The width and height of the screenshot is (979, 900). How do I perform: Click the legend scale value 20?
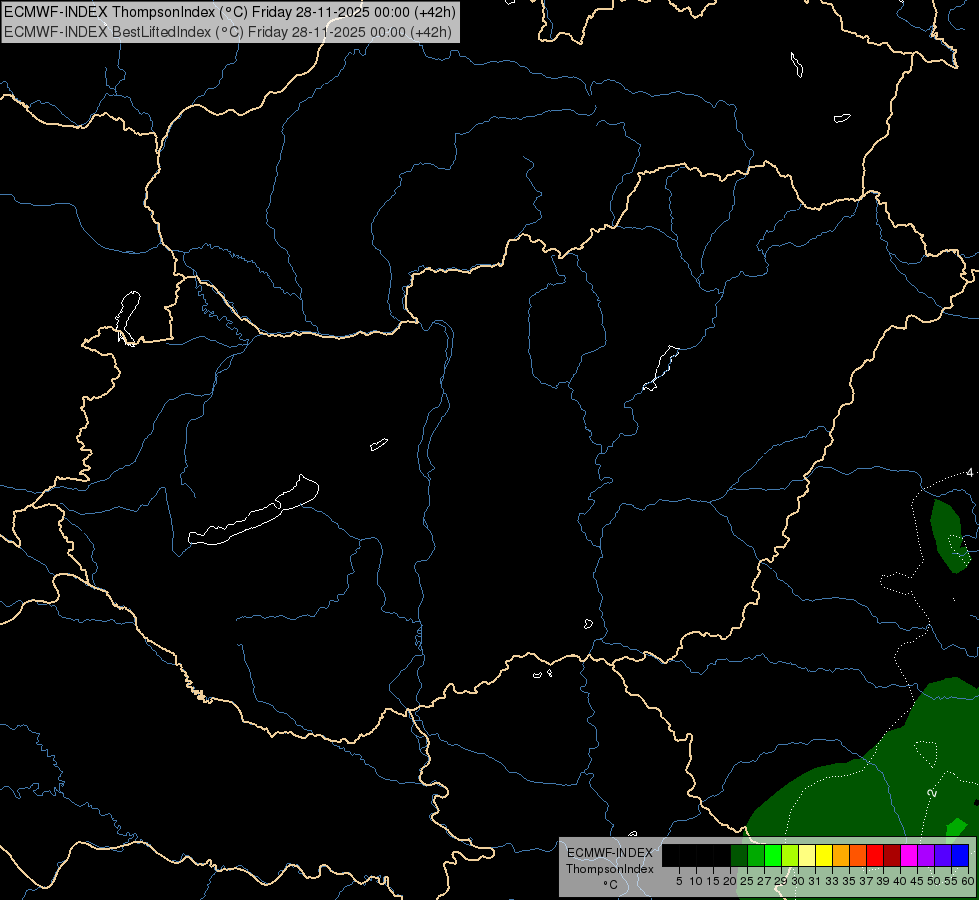click(730, 881)
